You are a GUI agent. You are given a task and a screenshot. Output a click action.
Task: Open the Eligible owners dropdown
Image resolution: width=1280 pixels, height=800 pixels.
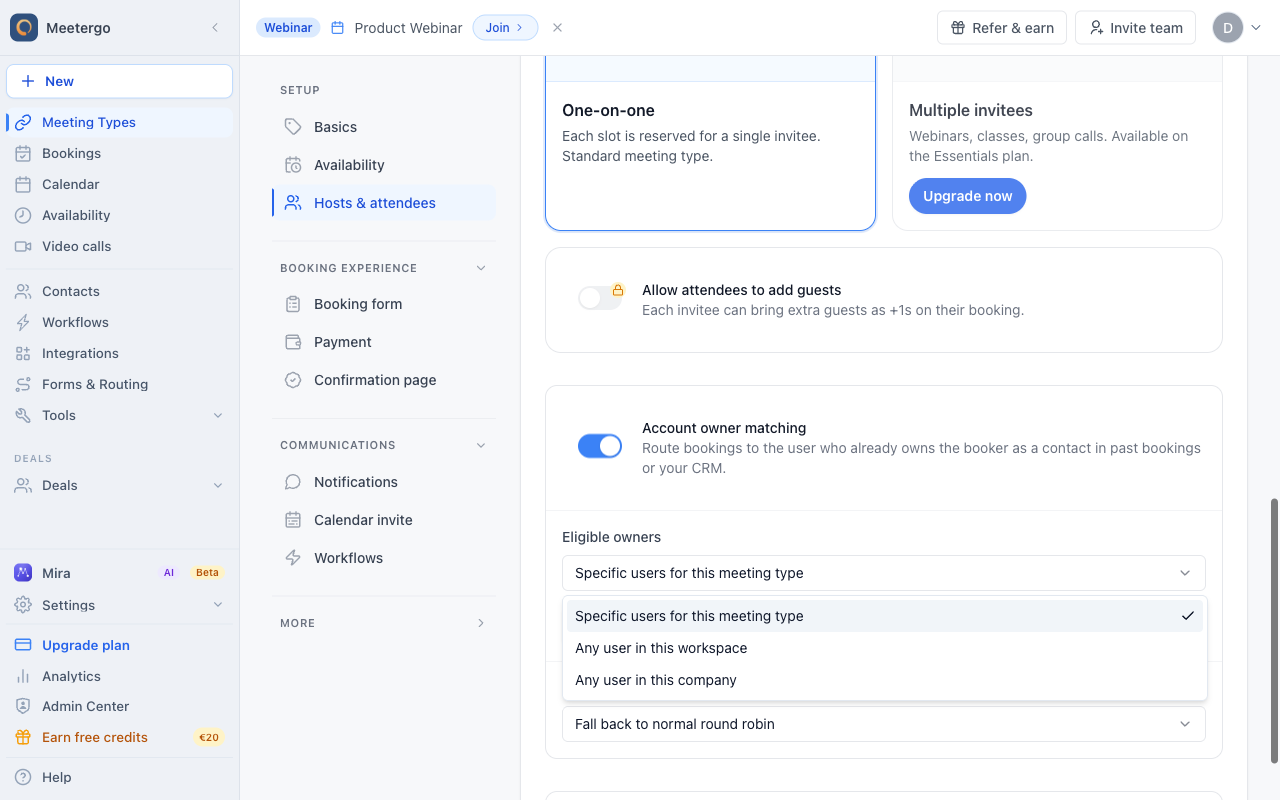(884, 573)
